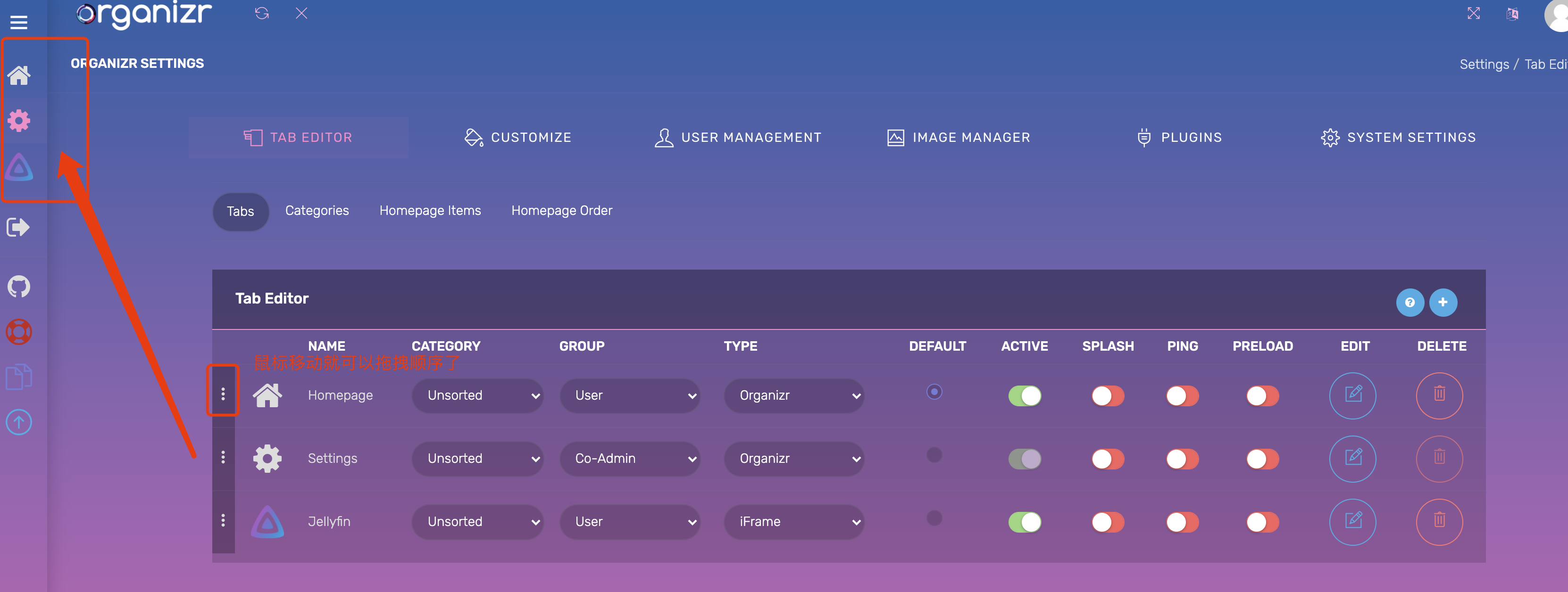
Task: Open the System Settings tab
Action: point(1398,138)
